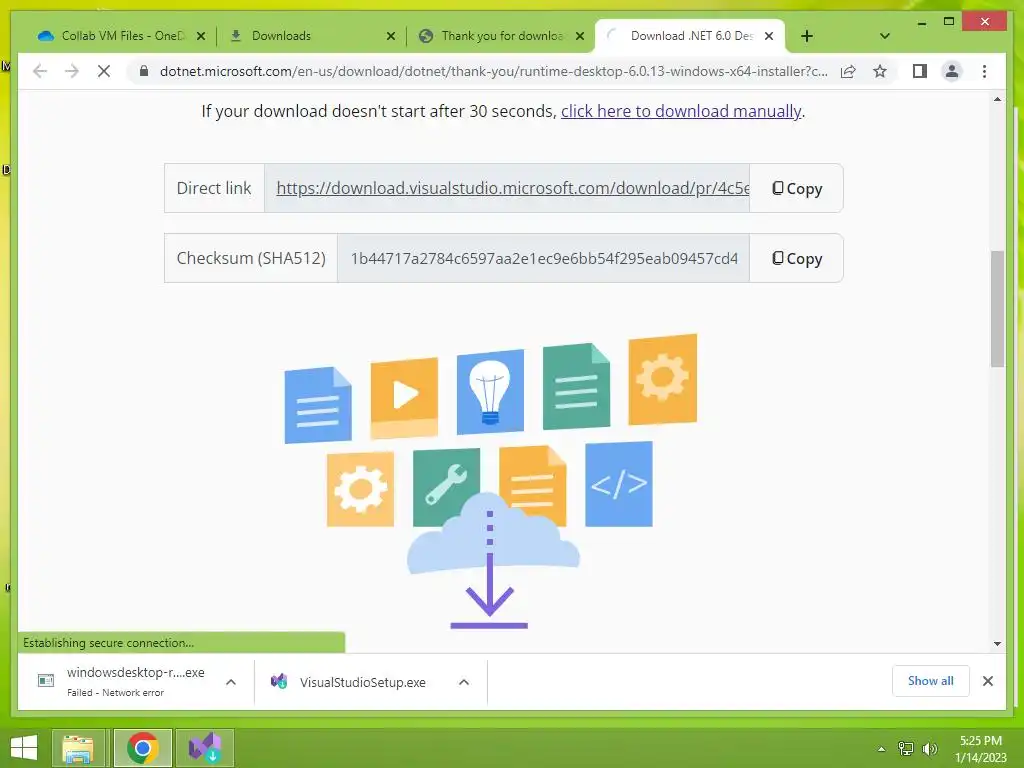
Task: Show hidden system tray icons
Action: 882,749
